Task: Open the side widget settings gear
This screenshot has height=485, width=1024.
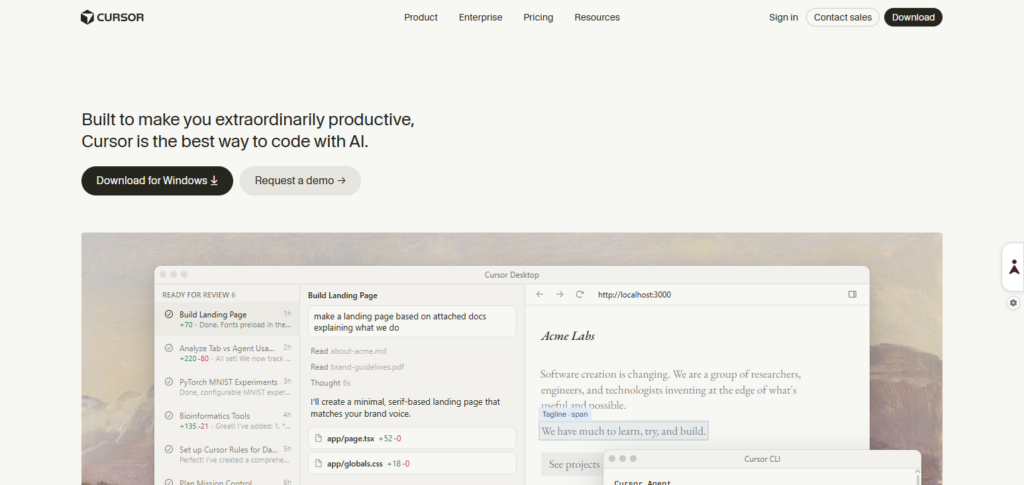Action: [x=1013, y=303]
